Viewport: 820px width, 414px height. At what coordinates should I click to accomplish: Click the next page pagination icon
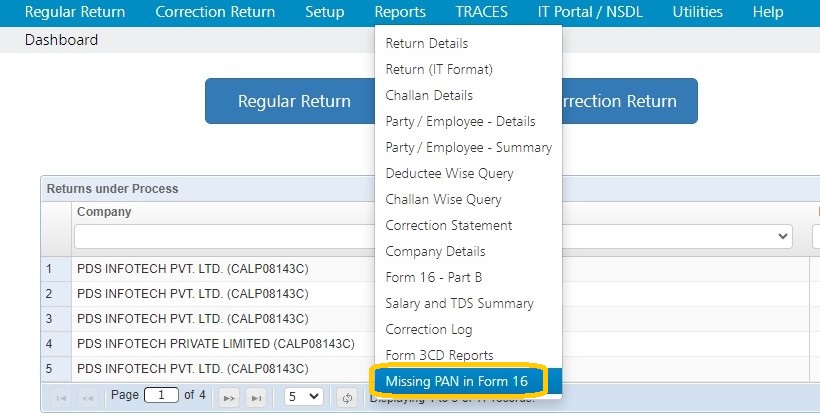coord(229,398)
